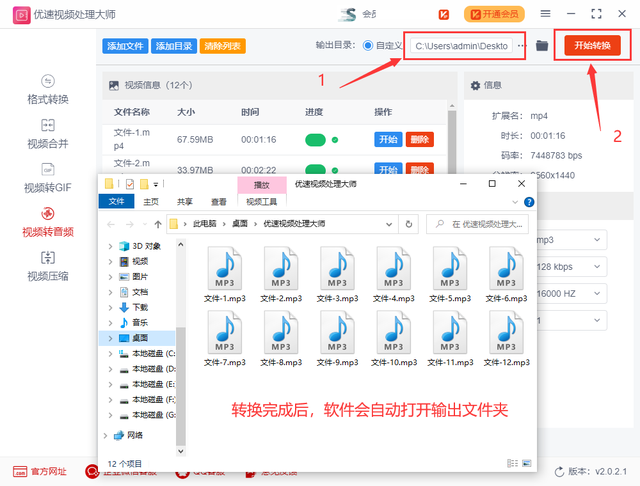The height and width of the screenshot is (486, 640).
Task: Select the 视频转音频 video to audio module
Action: [x=48, y=222]
